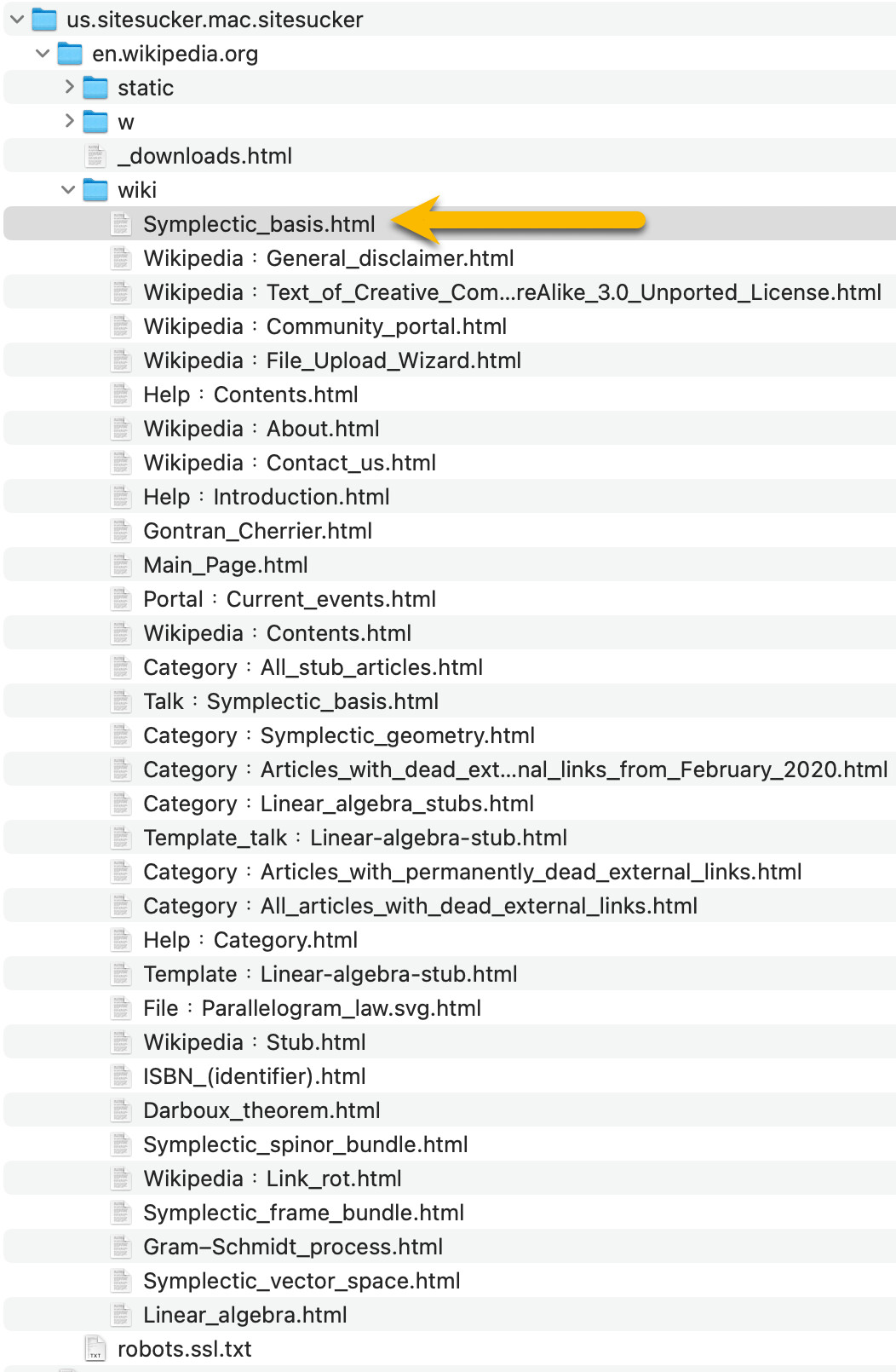Select Wikipedia : Contact_us.html

(x=290, y=463)
